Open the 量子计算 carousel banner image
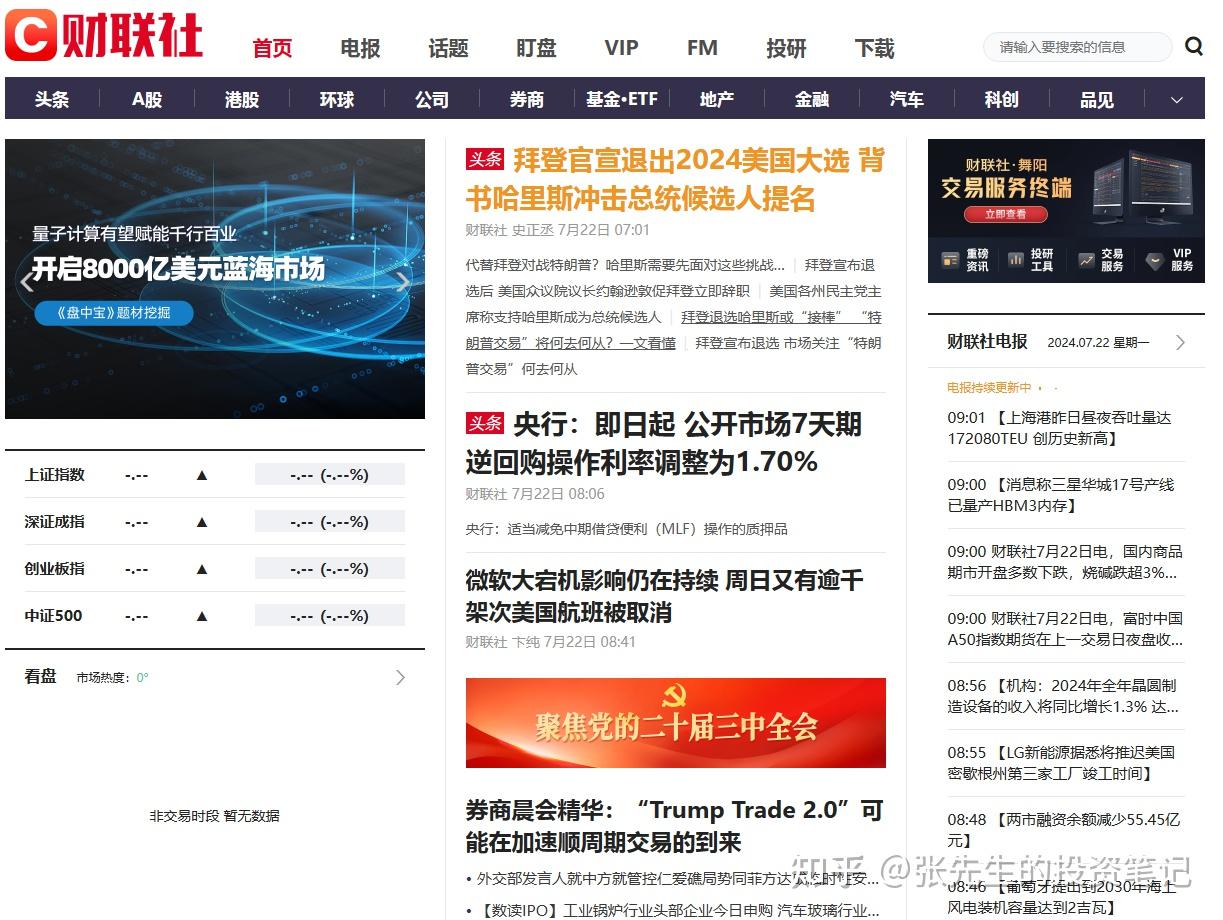 pos(215,279)
